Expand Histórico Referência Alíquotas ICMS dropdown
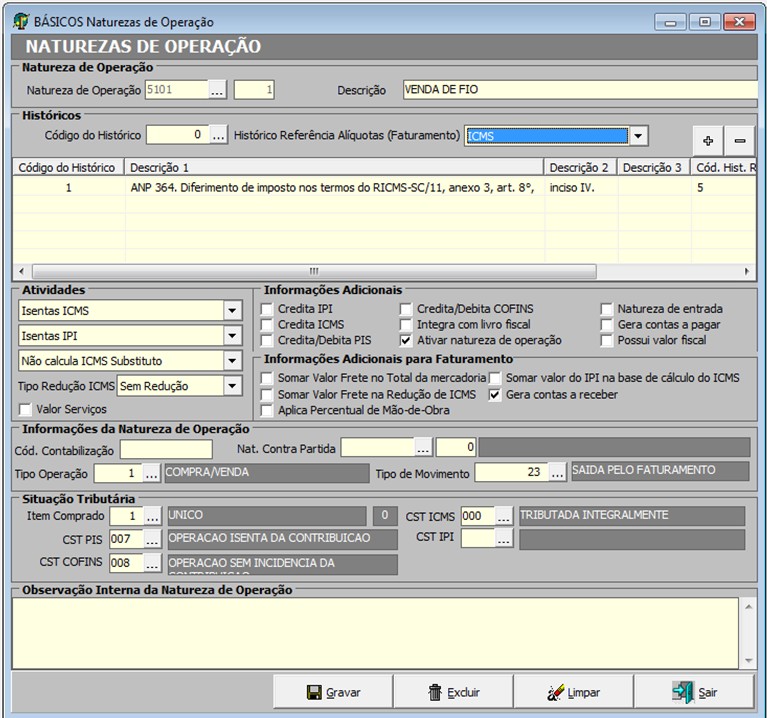 pyautogui.click(x=638, y=136)
